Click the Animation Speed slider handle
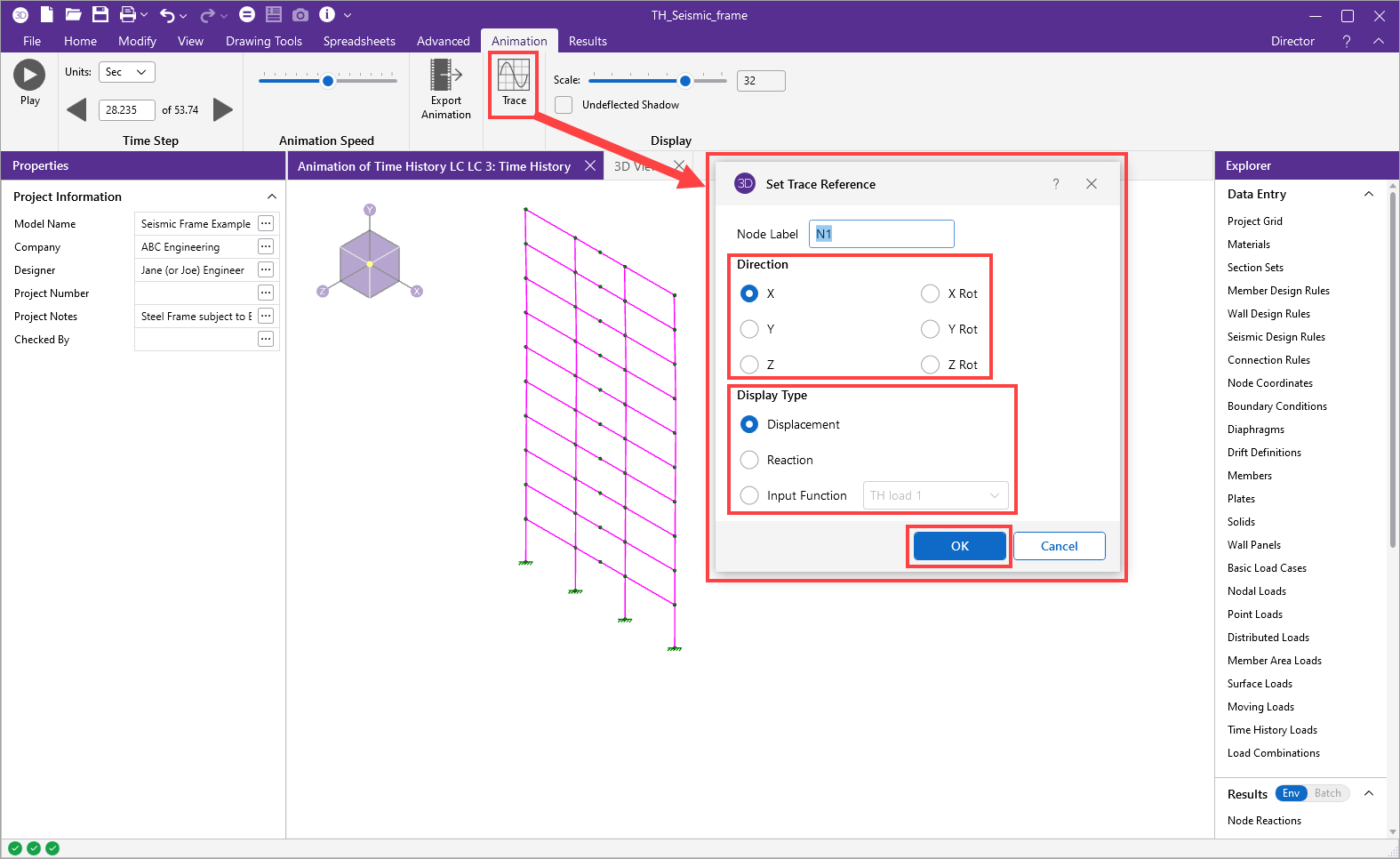1400x859 pixels. pos(328,81)
